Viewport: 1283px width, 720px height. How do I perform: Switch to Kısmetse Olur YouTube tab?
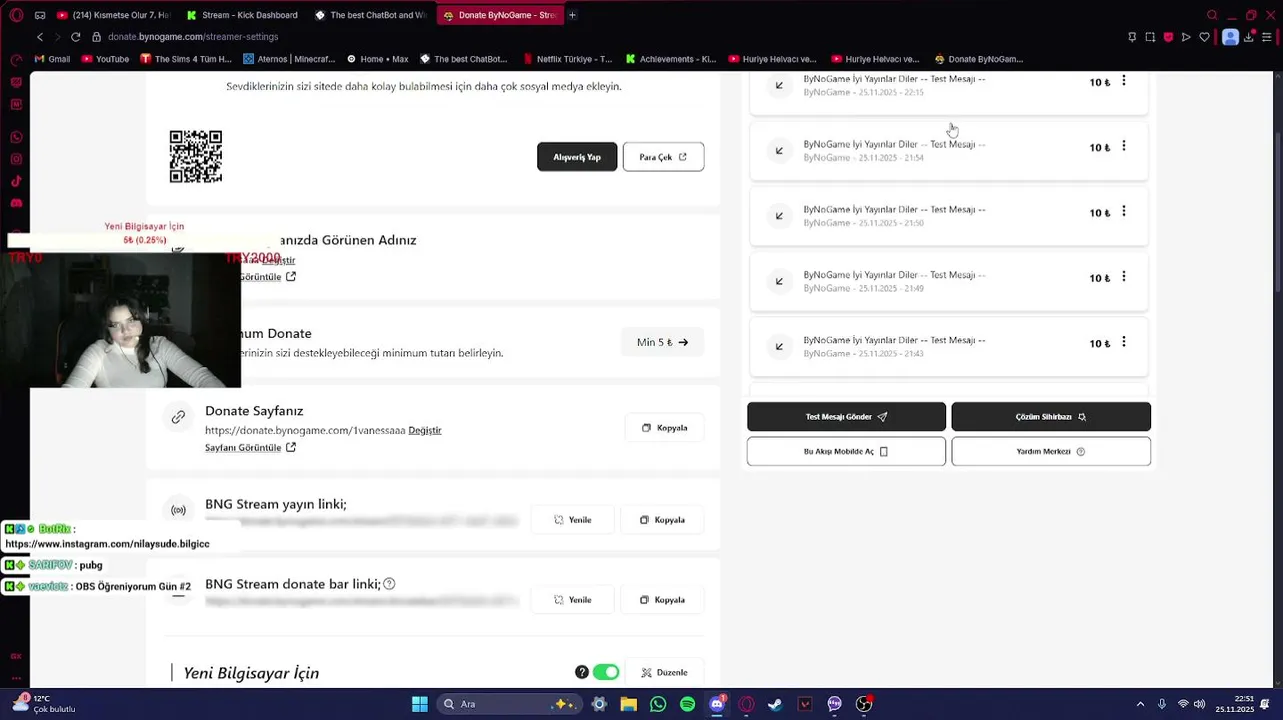114,15
